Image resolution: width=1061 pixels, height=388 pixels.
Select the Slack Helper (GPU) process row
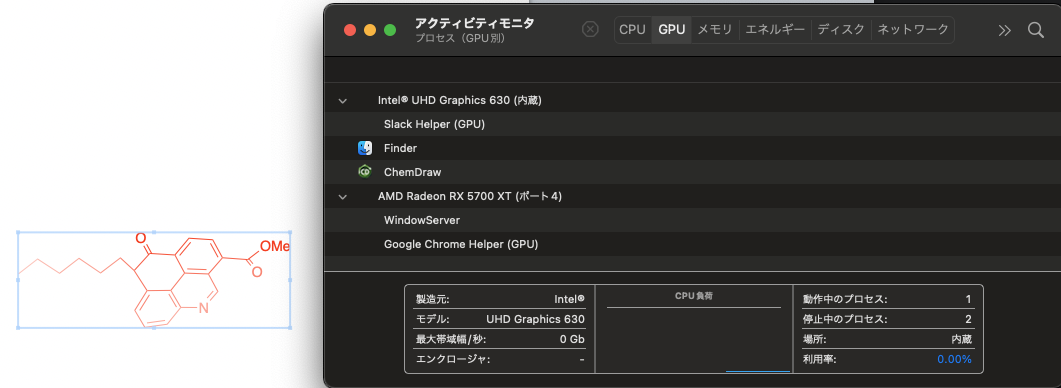tap(692, 124)
